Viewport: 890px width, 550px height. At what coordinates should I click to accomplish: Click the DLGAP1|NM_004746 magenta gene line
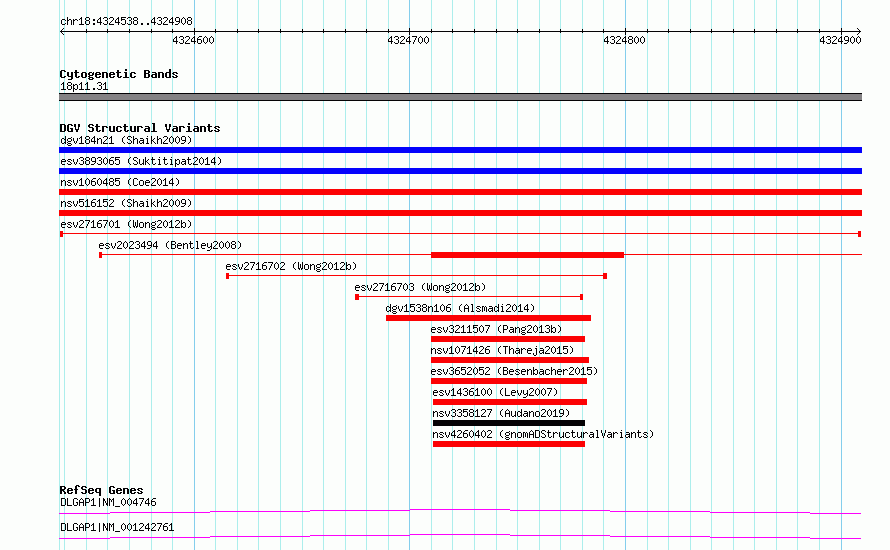coord(460,511)
